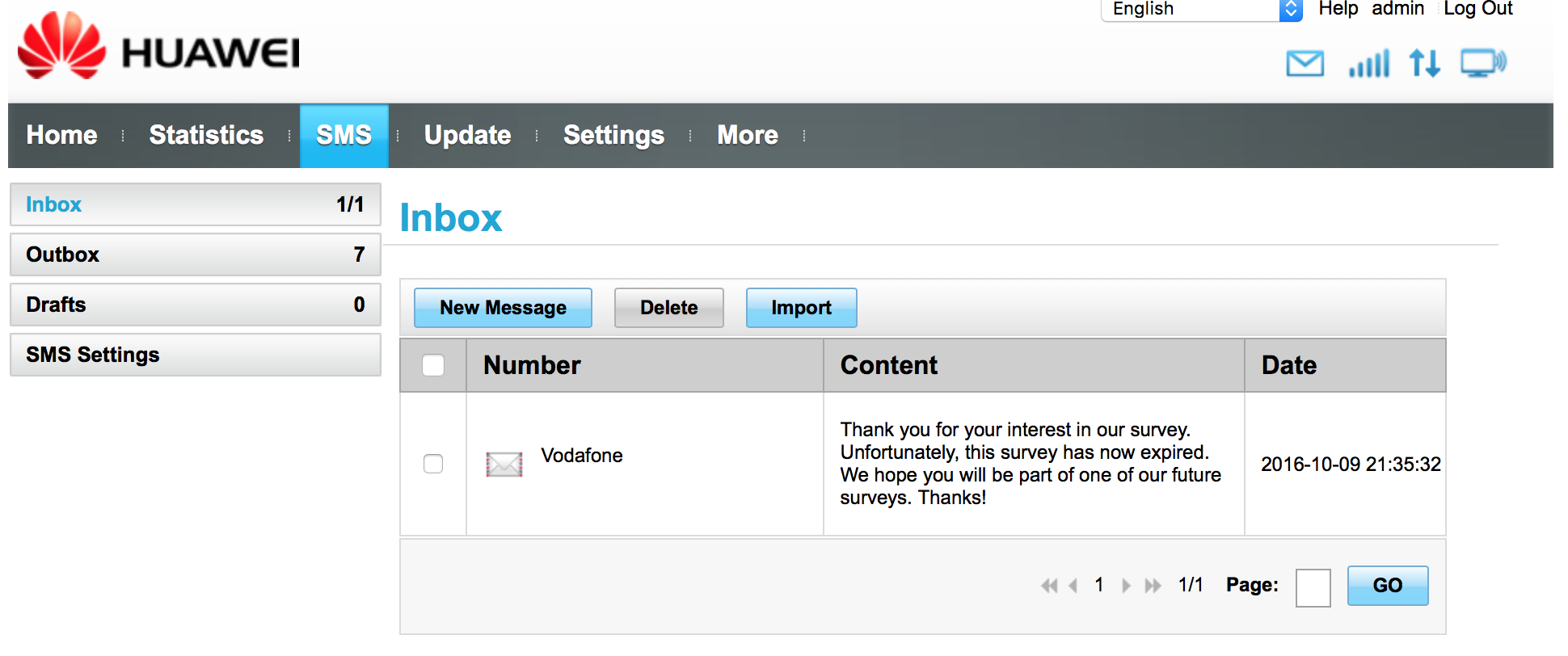1568x656 pixels.
Task: Open the Statistics tab
Action: click(206, 135)
